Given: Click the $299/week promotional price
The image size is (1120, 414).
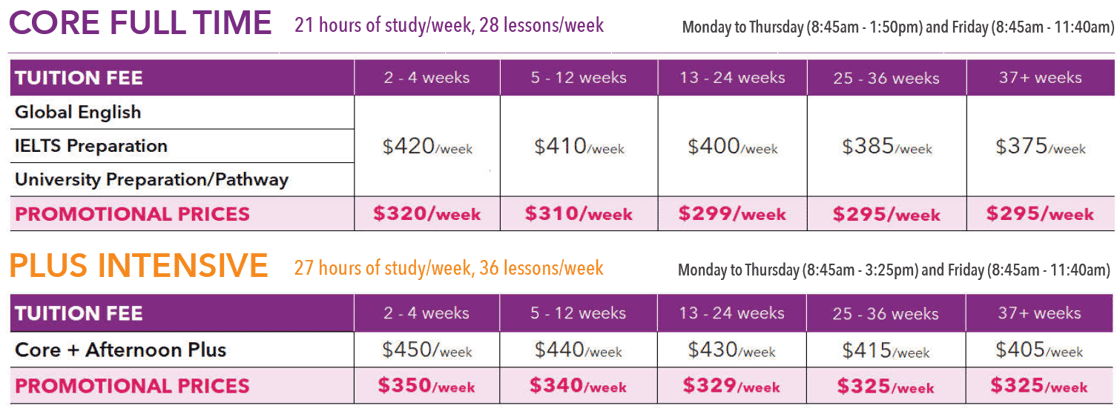Looking at the screenshot, I should [x=732, y=213].
